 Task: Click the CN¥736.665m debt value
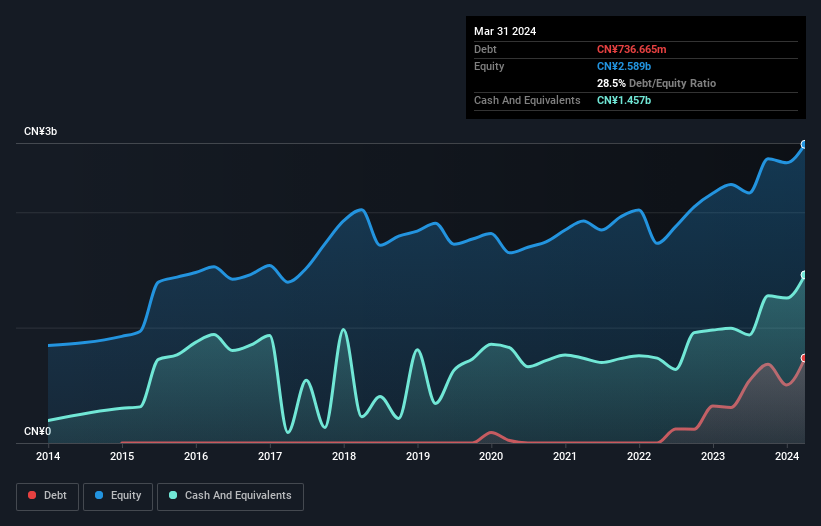(631, 49)
